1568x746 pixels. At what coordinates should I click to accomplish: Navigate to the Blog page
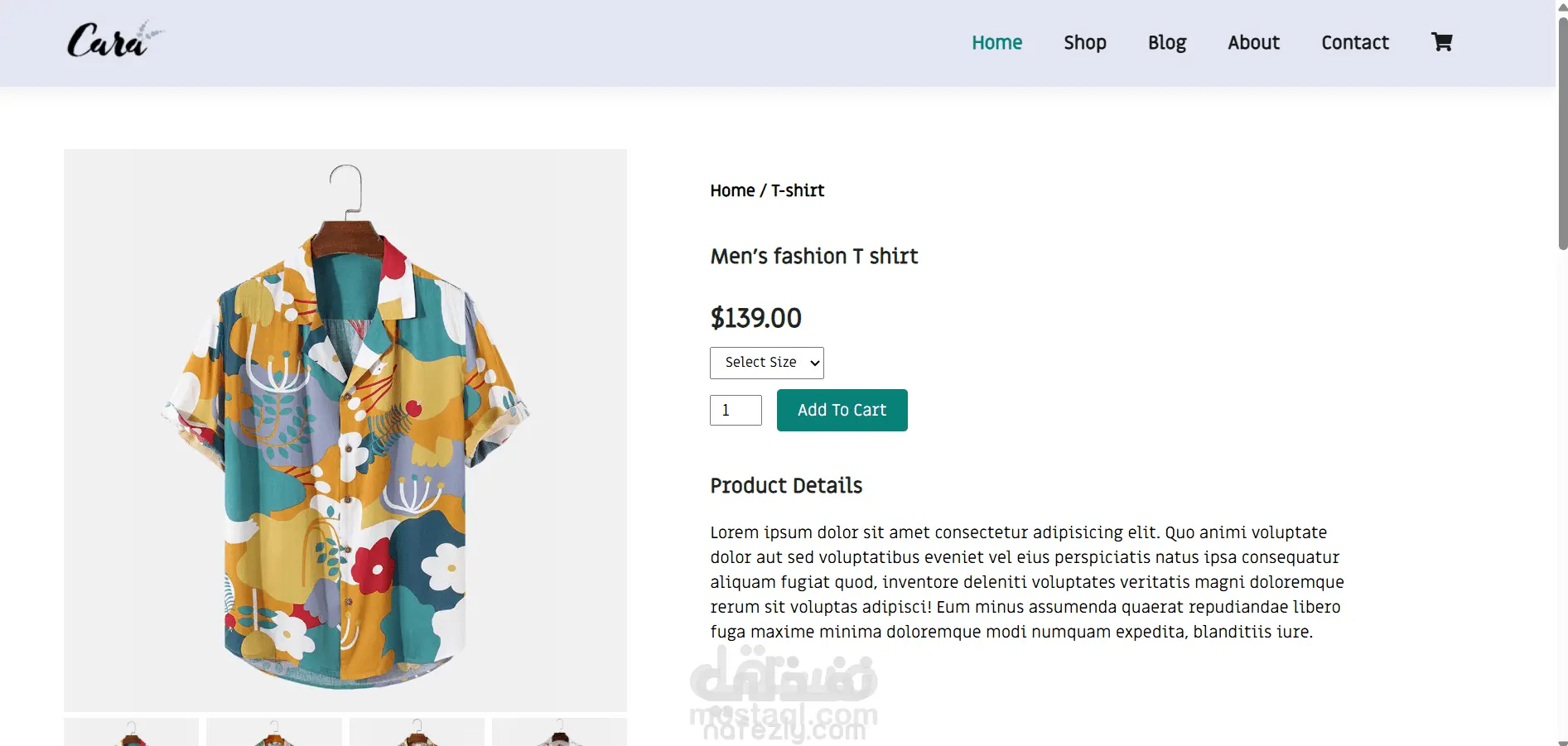1166,43
